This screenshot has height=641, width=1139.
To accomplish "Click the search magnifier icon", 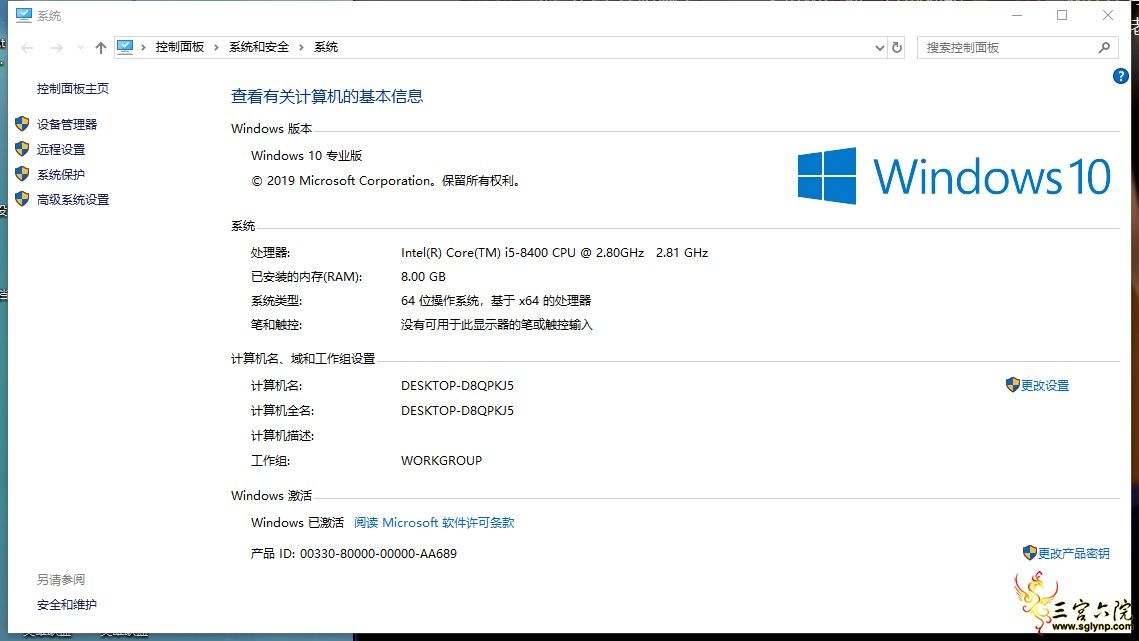I will (1104, 47).
